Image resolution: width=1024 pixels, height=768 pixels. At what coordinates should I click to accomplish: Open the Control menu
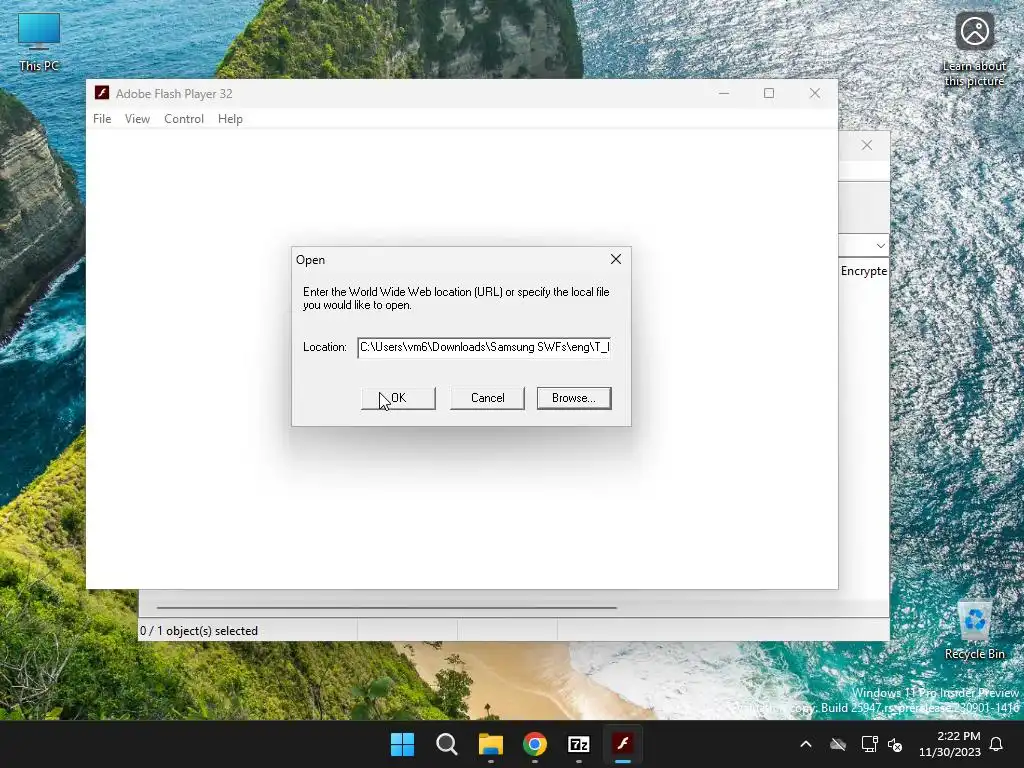point(184,119)
